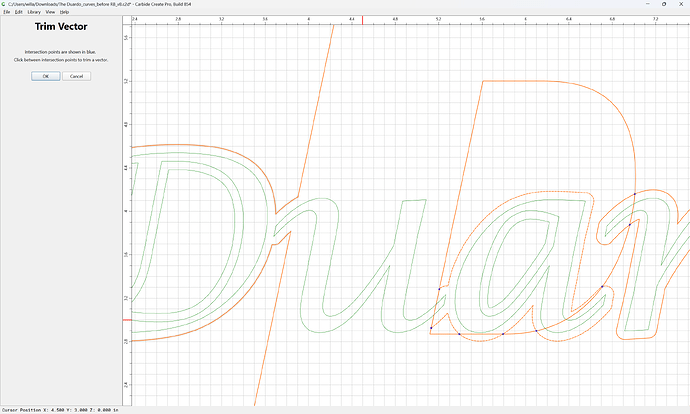Open the Help menu
The image size is (690, 414).
pos(64,12)
